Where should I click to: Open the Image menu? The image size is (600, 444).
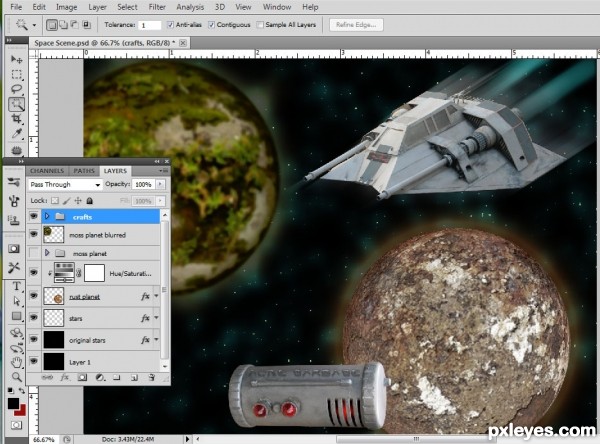67,7
